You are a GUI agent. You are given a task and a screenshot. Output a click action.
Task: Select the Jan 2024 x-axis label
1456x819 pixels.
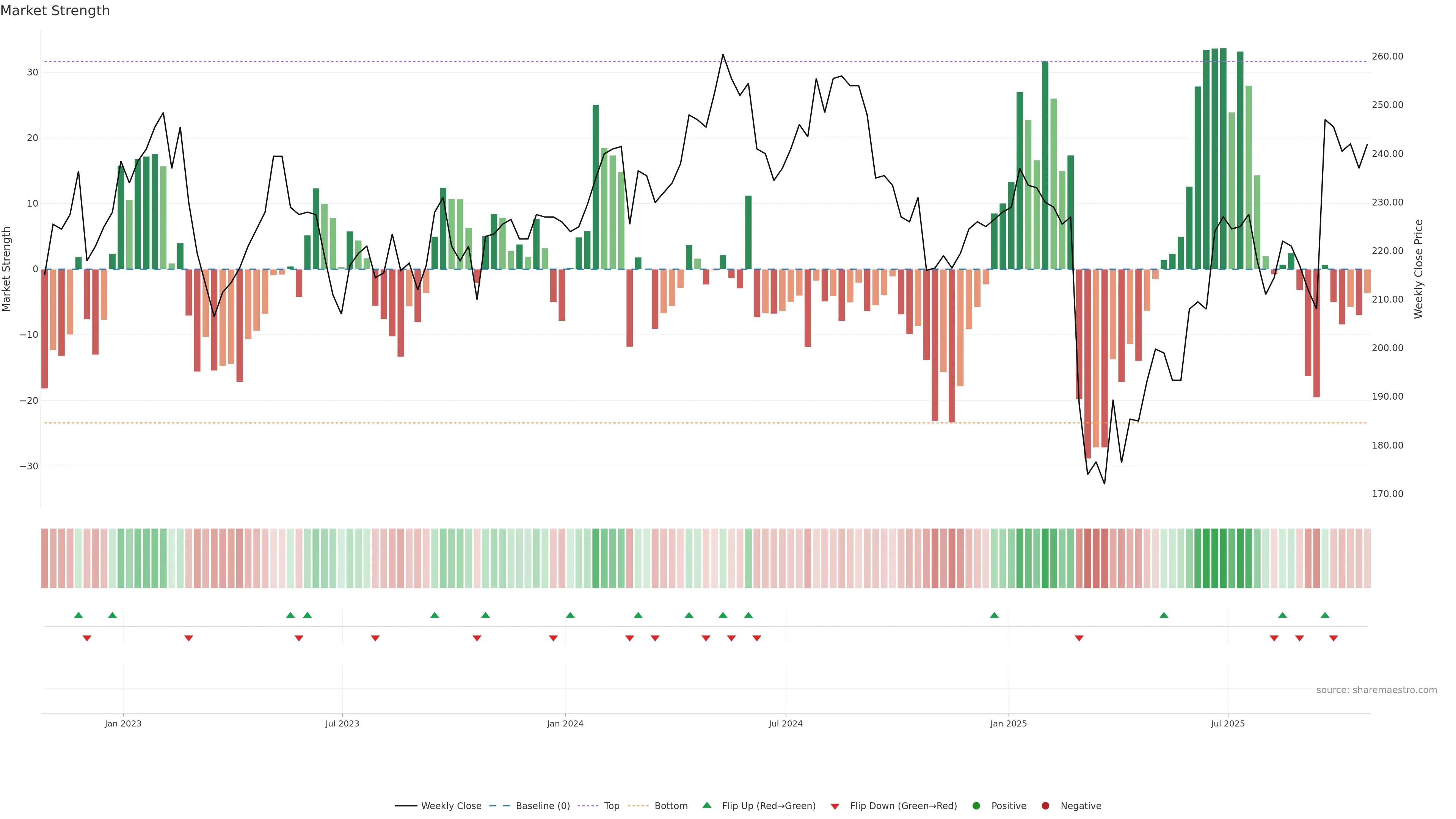[x=565, y=723]
